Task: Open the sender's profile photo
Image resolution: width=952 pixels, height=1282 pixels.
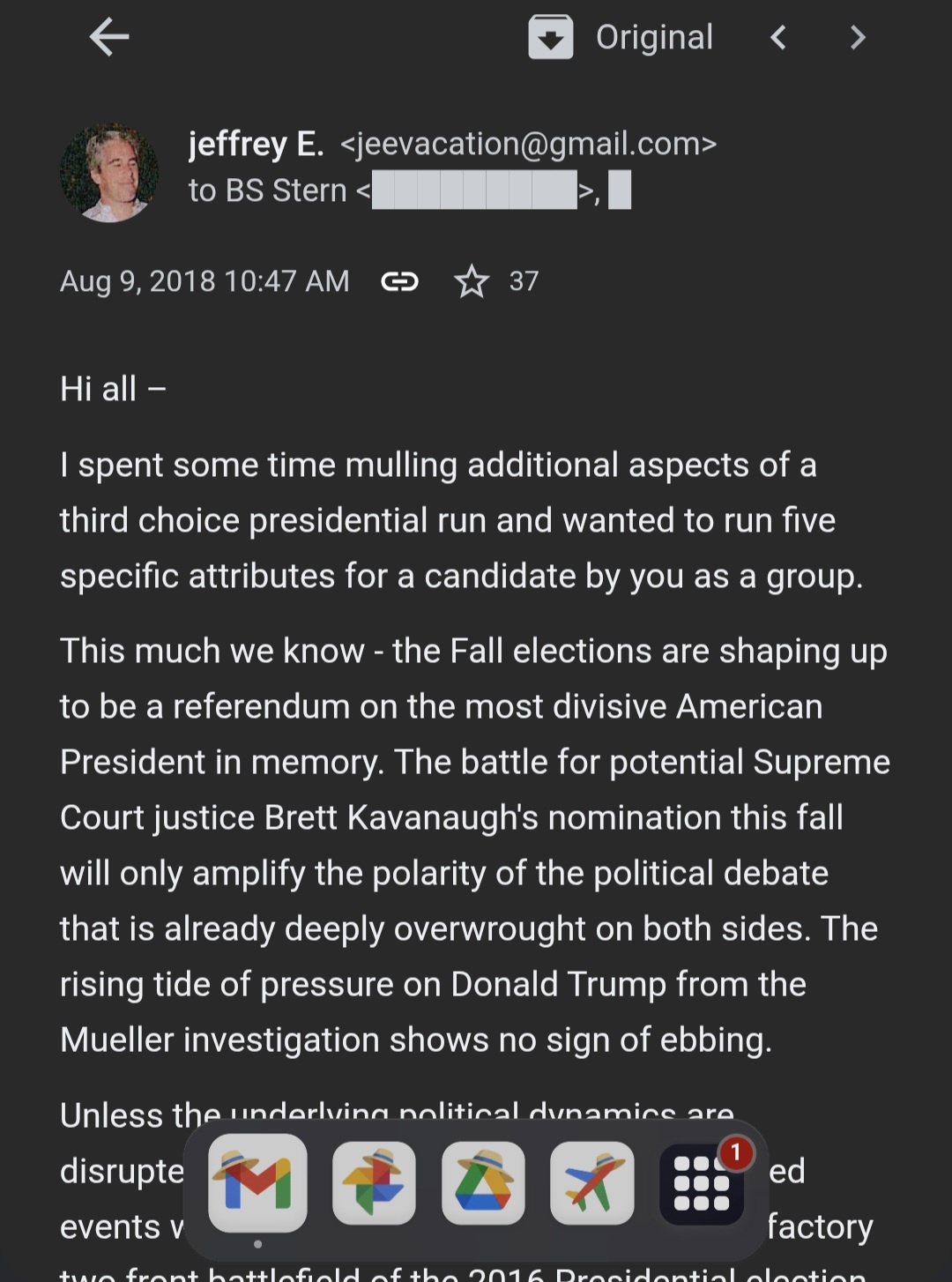Action: coord(109,173)
